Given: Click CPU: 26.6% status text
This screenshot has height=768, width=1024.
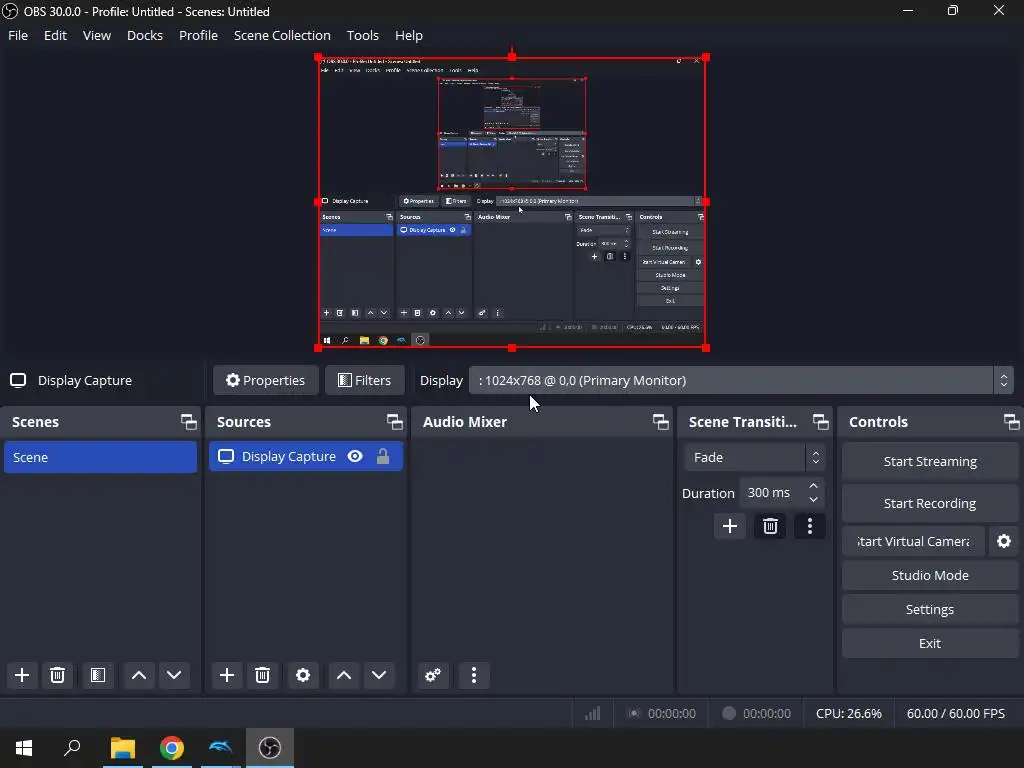Looking at the screenshot, I should coord(848,713).
